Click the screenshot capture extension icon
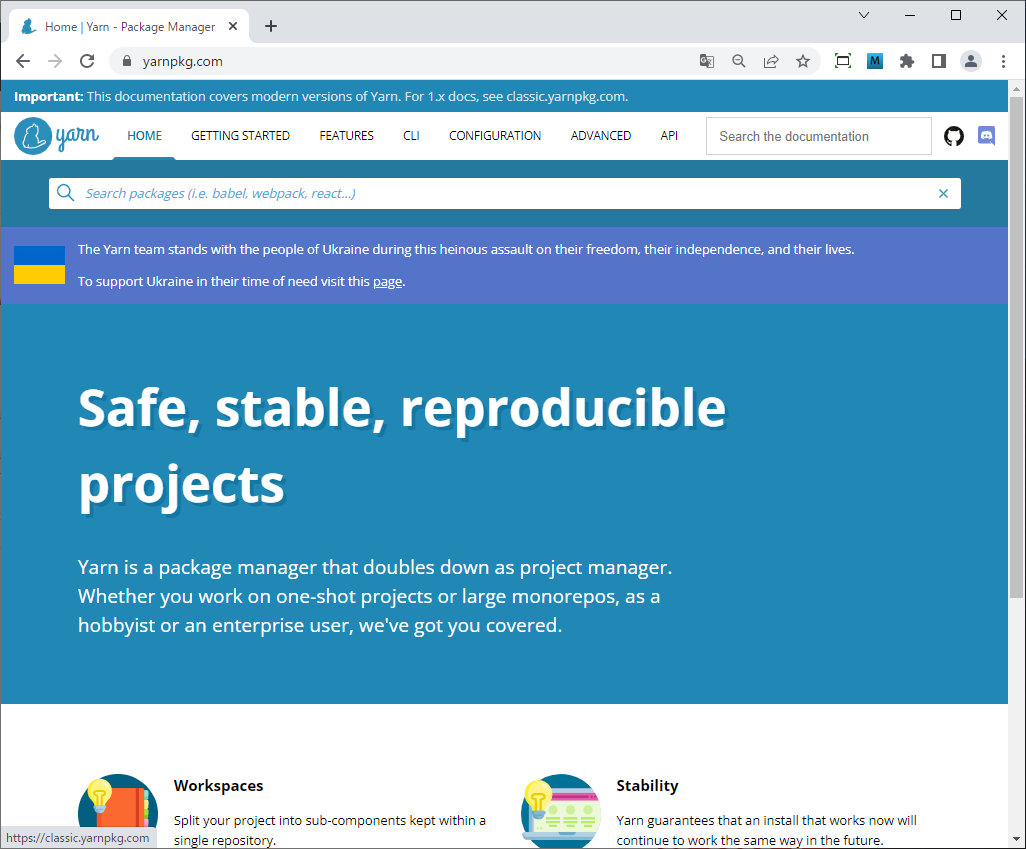 (x=843, y=61)
